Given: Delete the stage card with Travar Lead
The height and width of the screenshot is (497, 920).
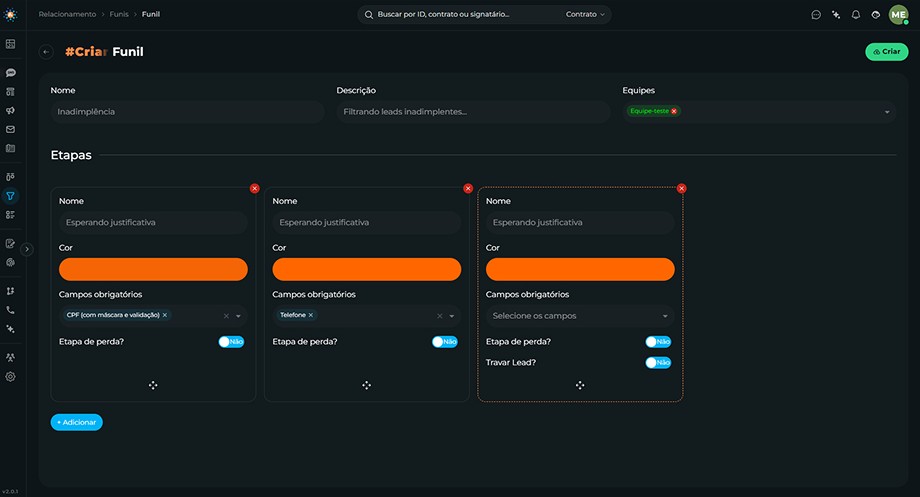Looking at the screenshot, I should (682, 188).
